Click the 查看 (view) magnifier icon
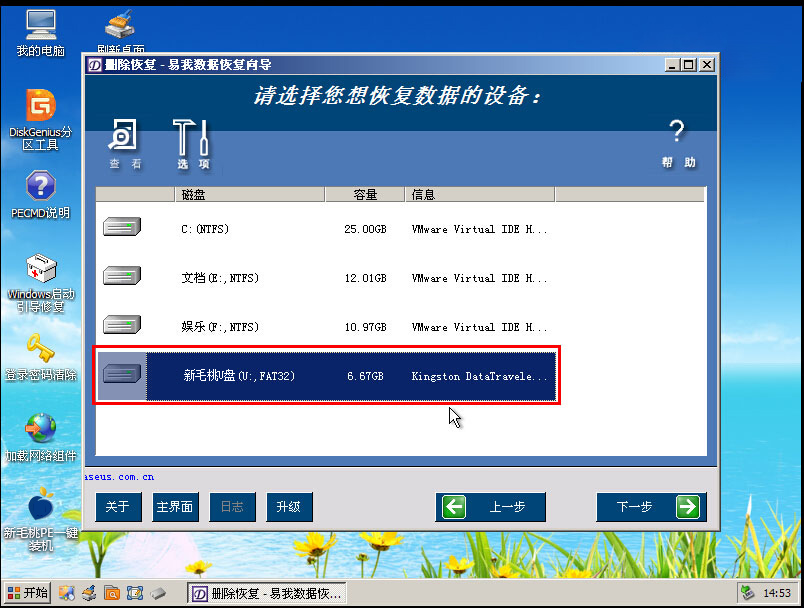 point(123,135)
